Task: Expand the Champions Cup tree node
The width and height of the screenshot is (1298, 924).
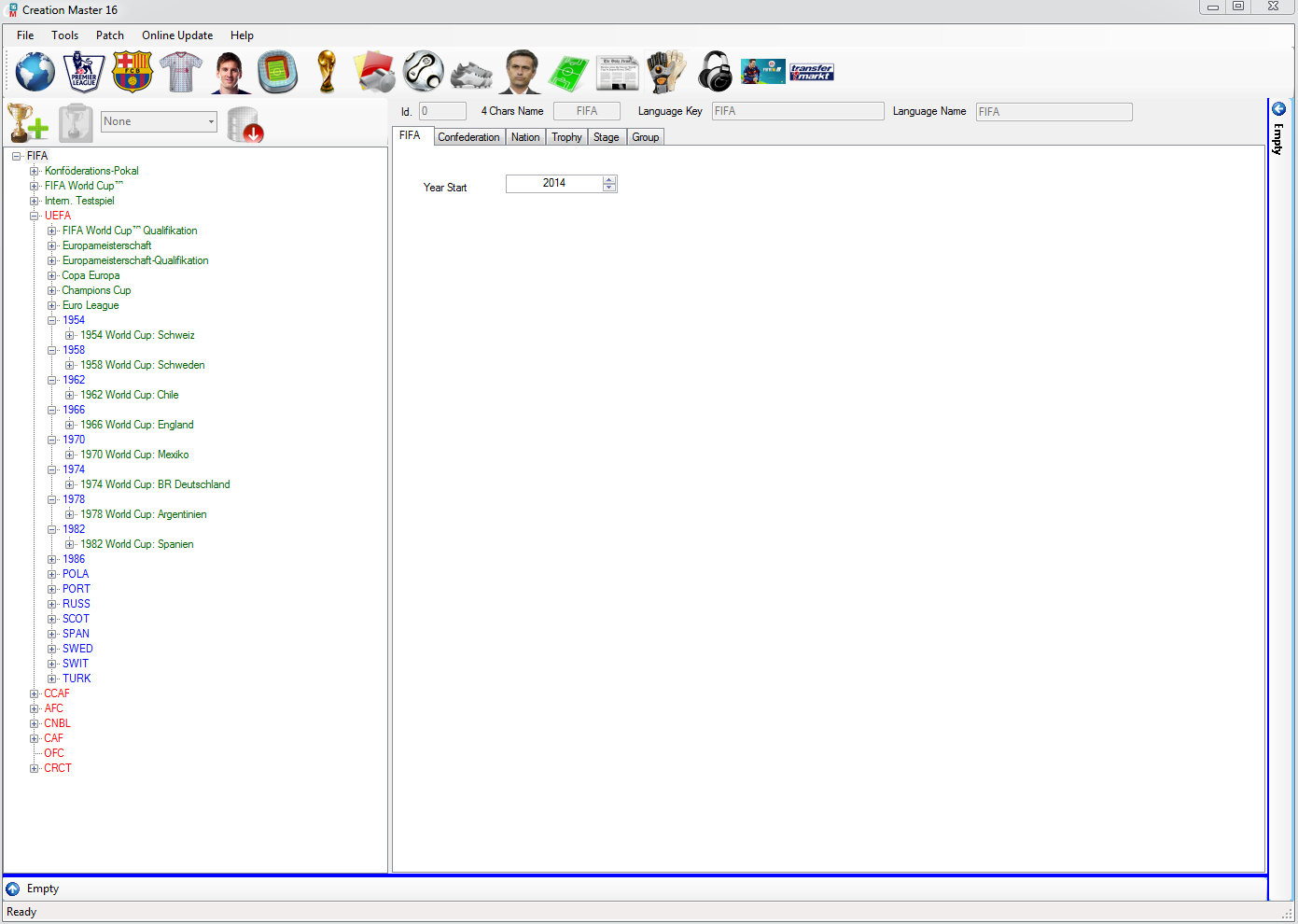Action: (x=52, y=290)
